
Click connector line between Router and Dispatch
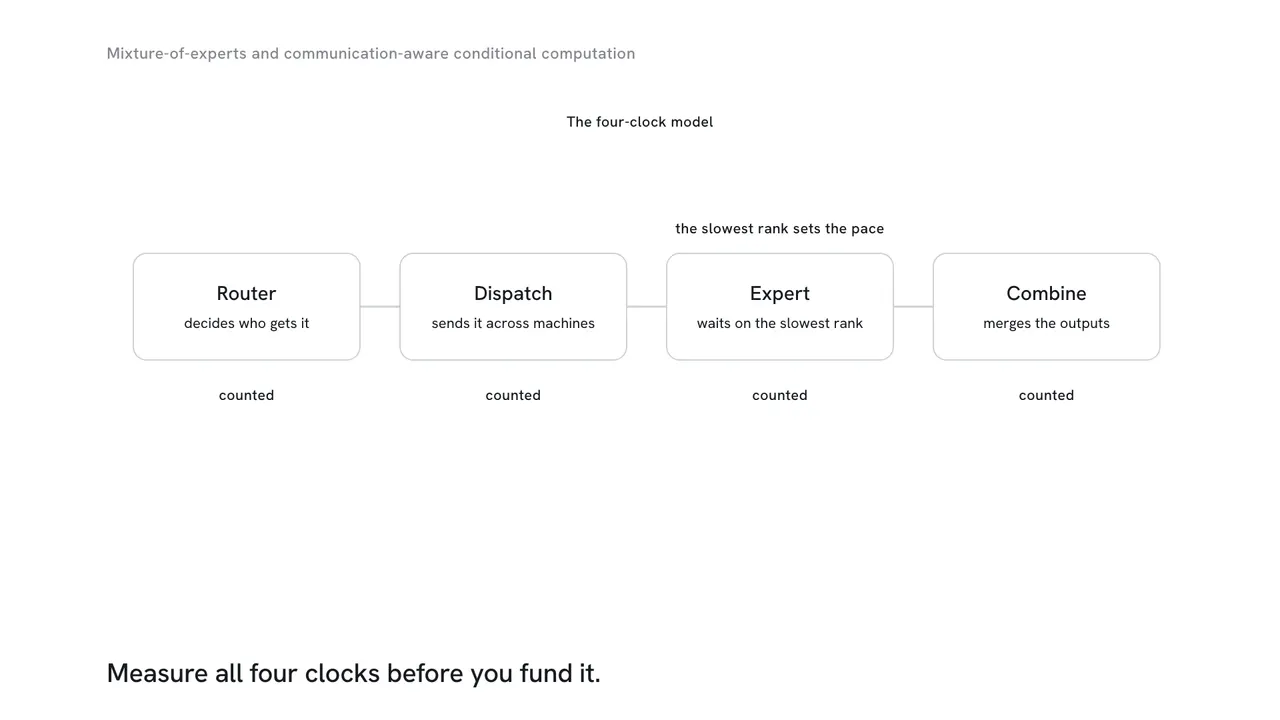point(380,307)
